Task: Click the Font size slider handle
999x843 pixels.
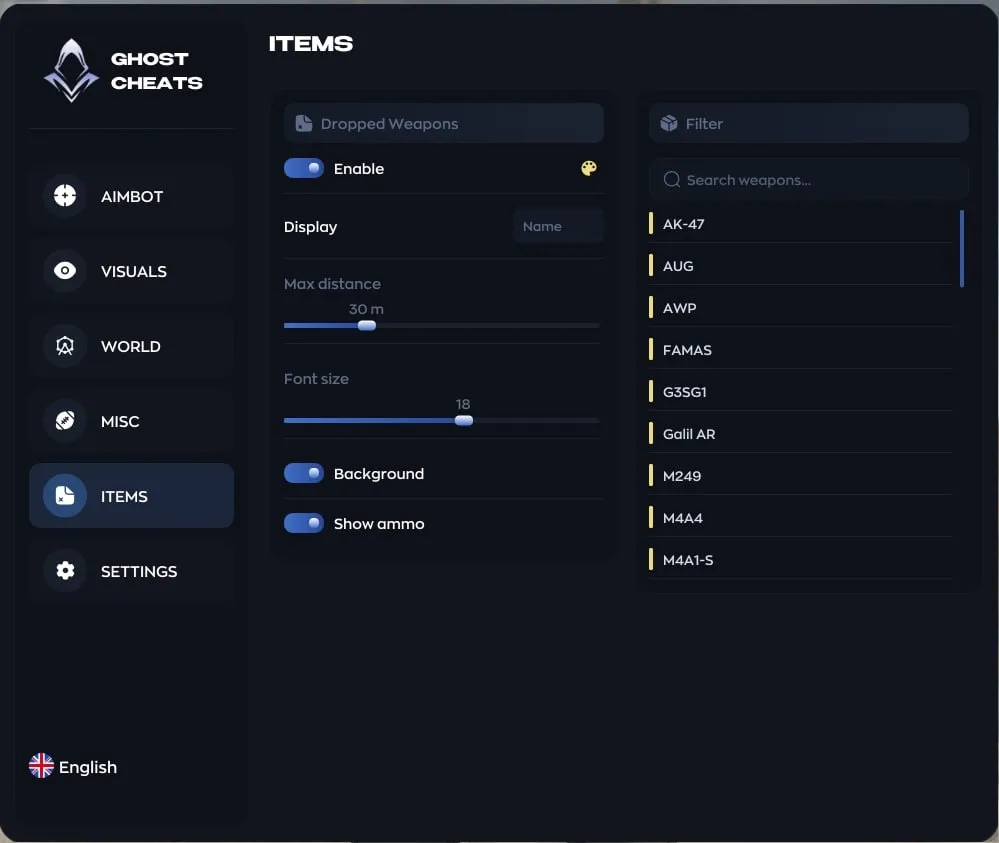Action: [464, 421]
